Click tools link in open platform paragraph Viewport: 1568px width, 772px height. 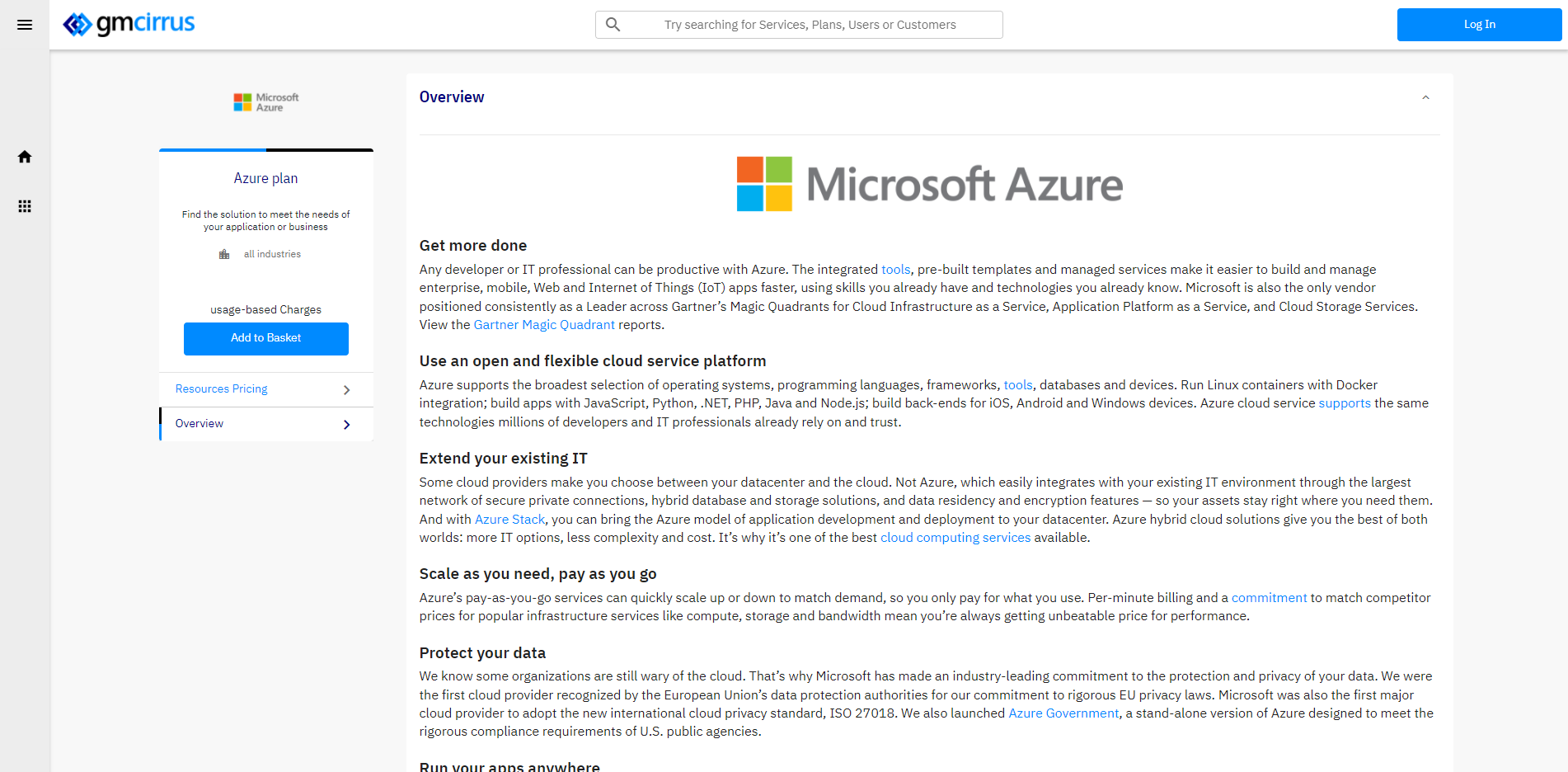coord(1017,385)
